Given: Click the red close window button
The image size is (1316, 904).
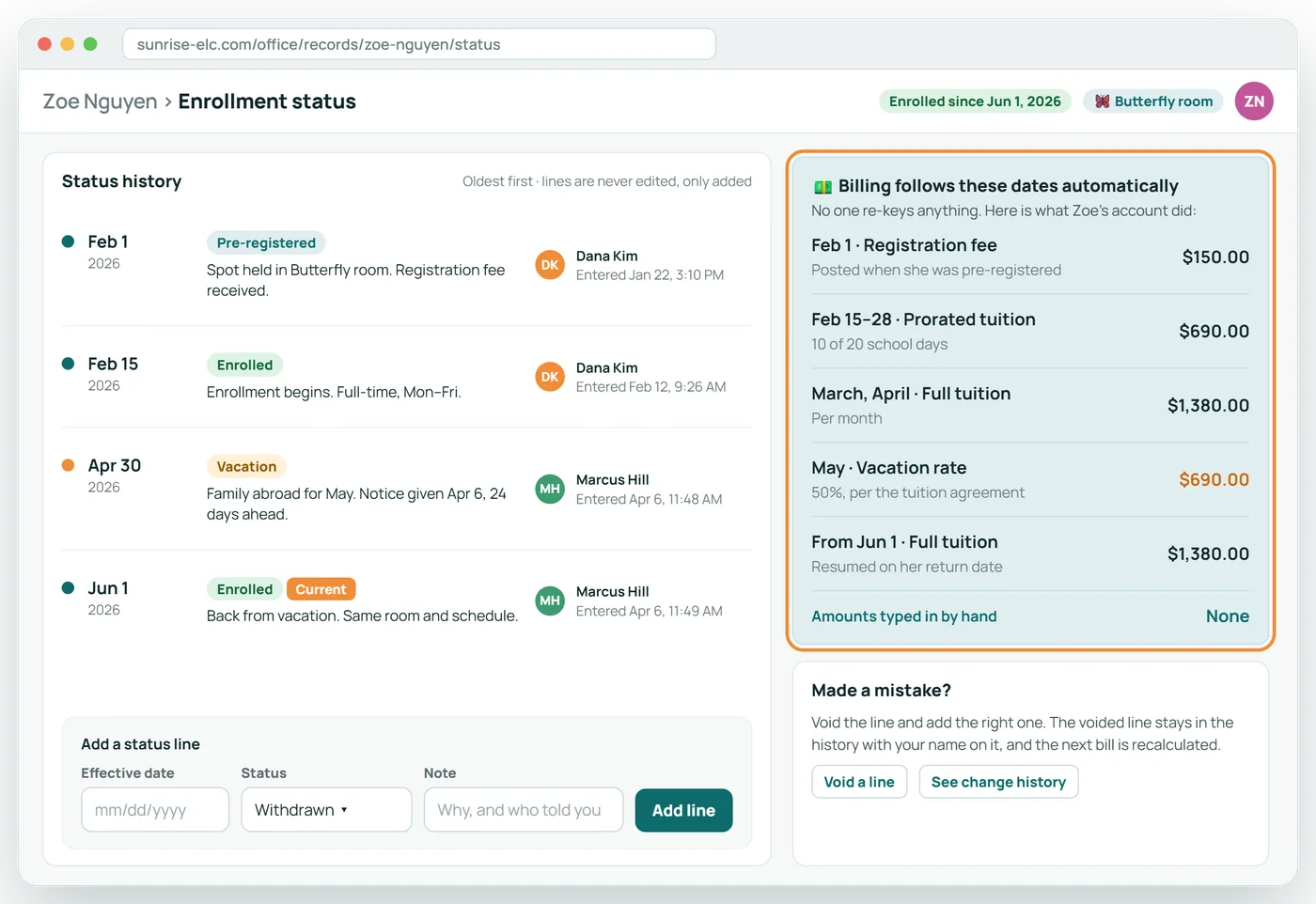Looking at the screenshot, I should pyautogui.click(x=44, y=44).
